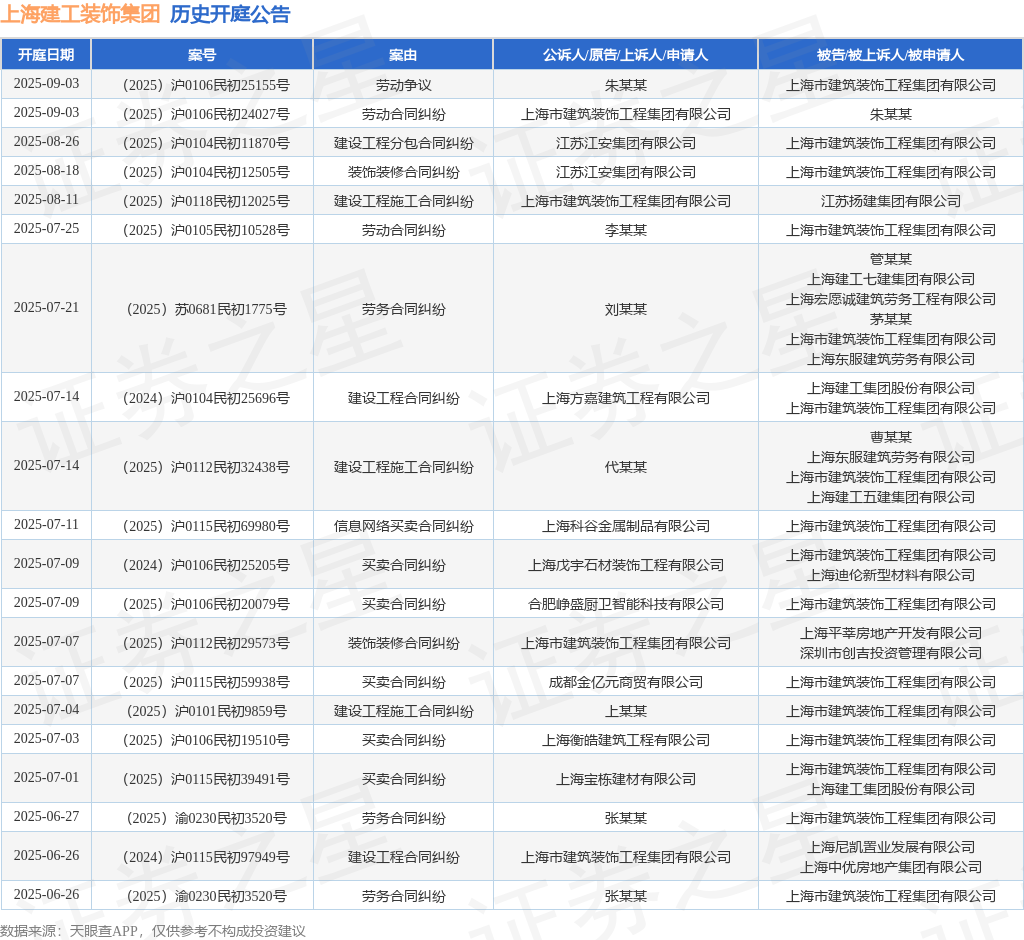Click defendant 管某某
The height and width of the screenshot is (940, 1024).
[x=891, y=259]
